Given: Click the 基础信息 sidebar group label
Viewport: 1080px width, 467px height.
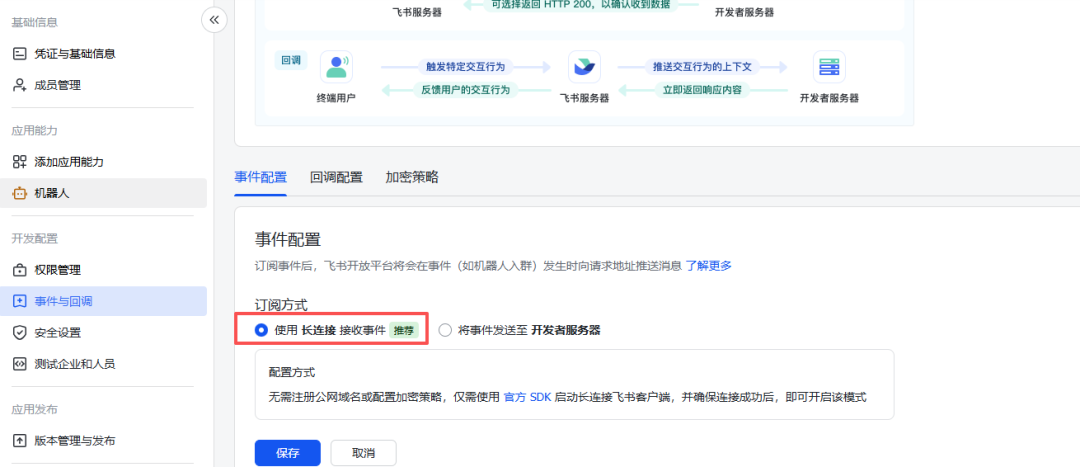Looking at the screenshot, I should coord(34,23).
